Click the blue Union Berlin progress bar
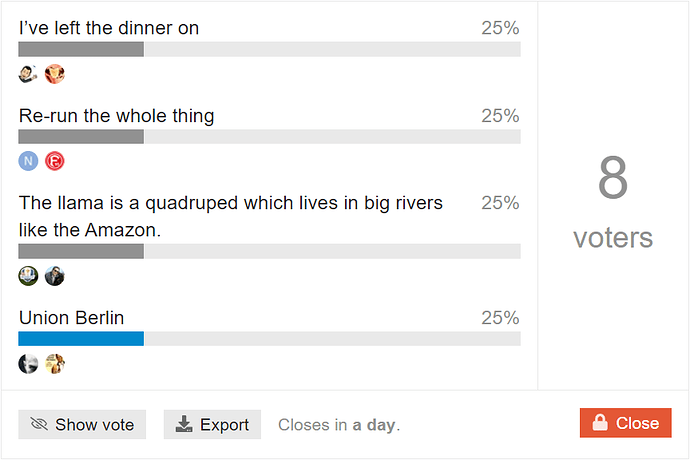 point(81,339)
